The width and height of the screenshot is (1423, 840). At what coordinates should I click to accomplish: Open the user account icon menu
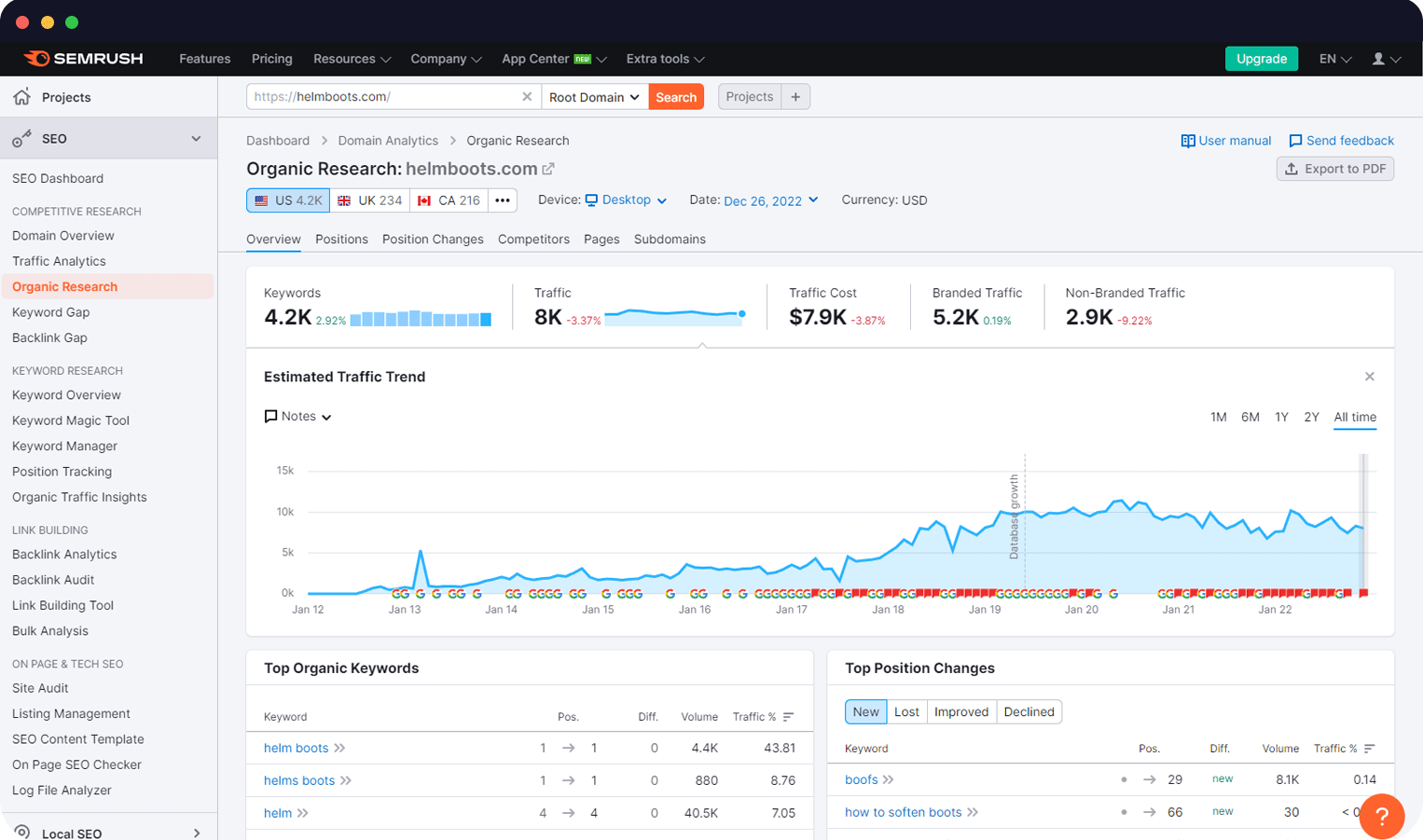tap(1386, 59)
